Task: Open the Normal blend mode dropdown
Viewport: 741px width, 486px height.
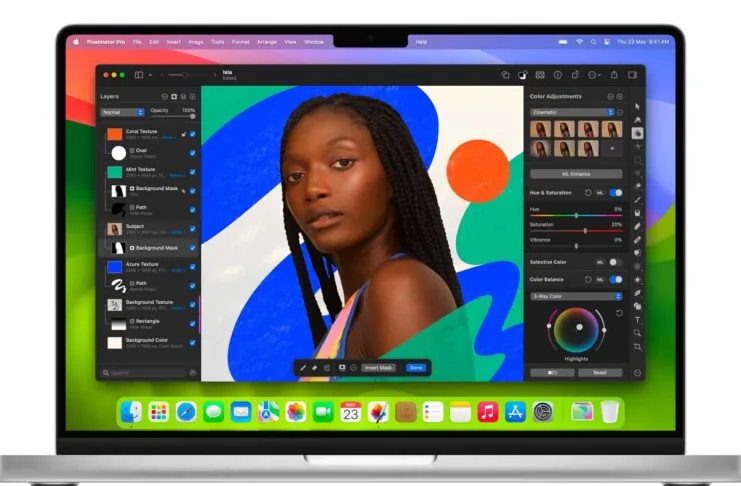Action: pos(122,113)
